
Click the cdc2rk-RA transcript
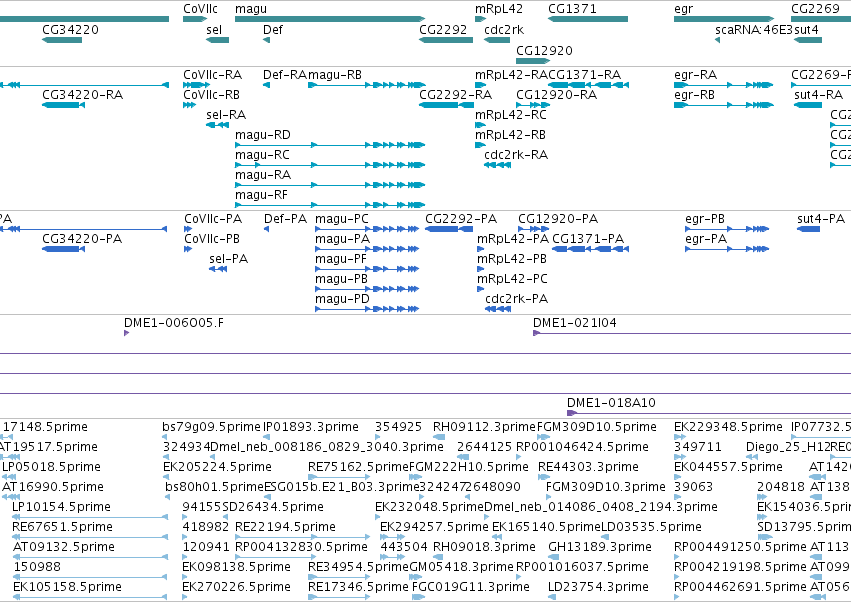coord(498,165)
